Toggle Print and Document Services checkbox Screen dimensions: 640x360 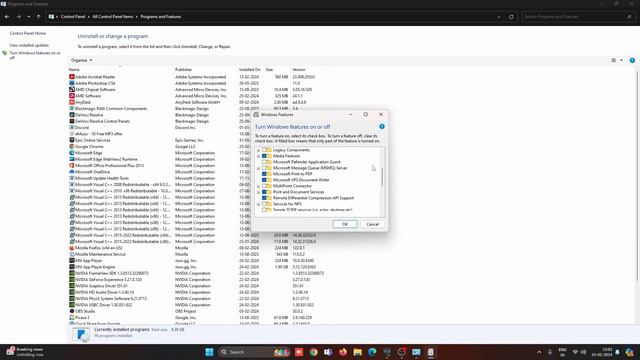[x=264, y=192]
